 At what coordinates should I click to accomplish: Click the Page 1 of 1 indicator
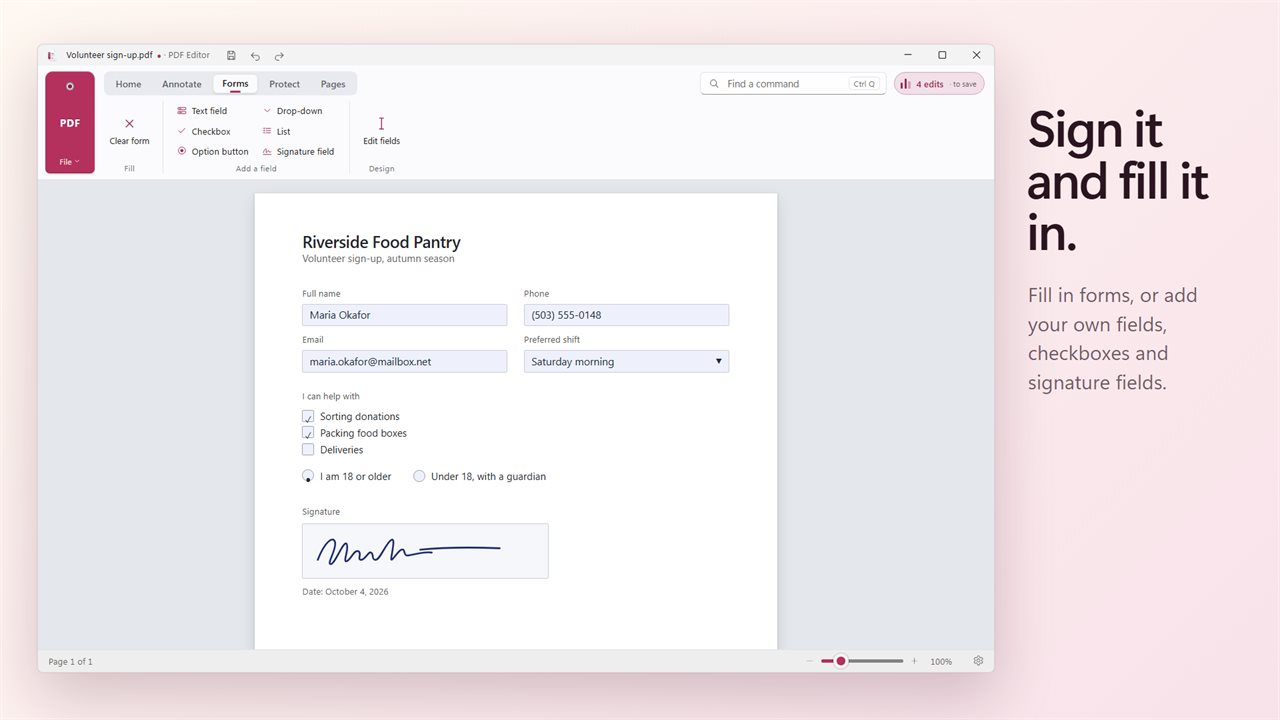[70, 662]
